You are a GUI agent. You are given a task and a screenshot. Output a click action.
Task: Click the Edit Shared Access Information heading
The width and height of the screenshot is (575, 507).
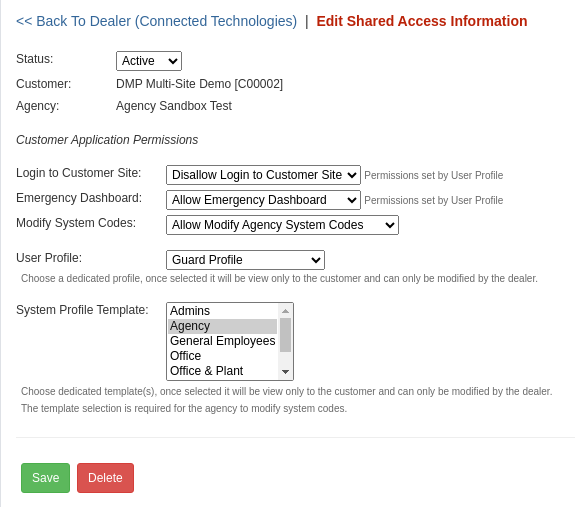click(x=422, y=21)
